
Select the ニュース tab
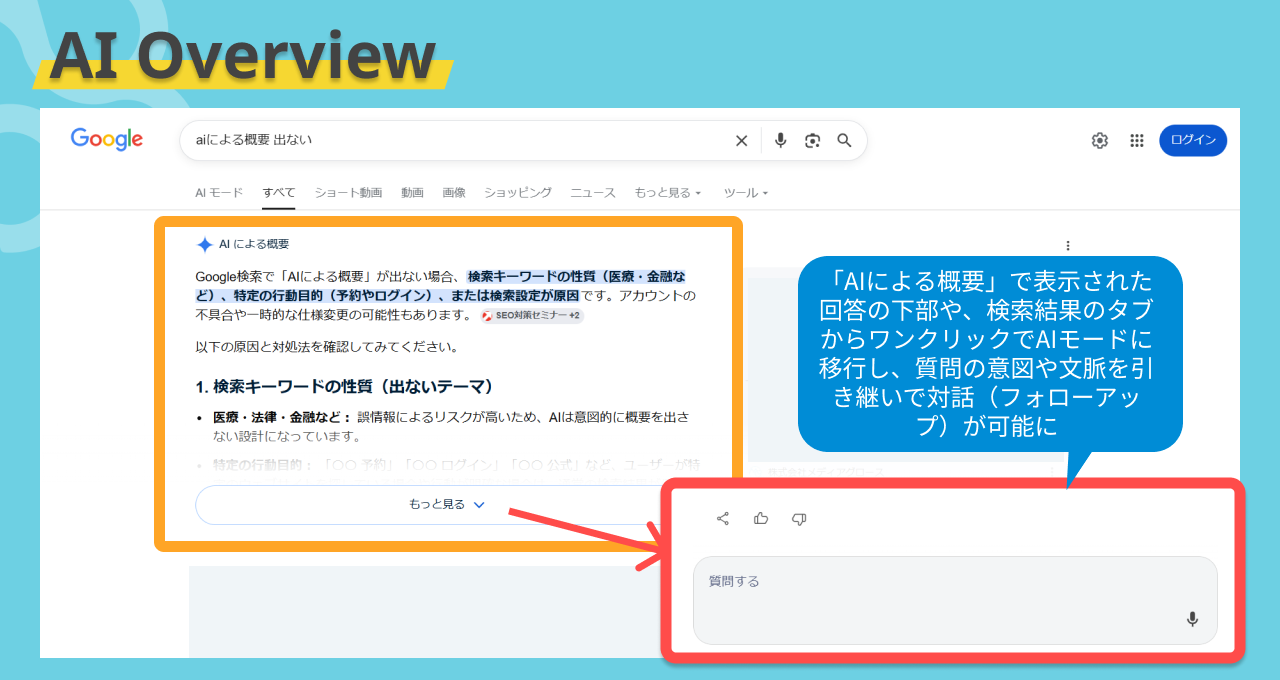593,193
